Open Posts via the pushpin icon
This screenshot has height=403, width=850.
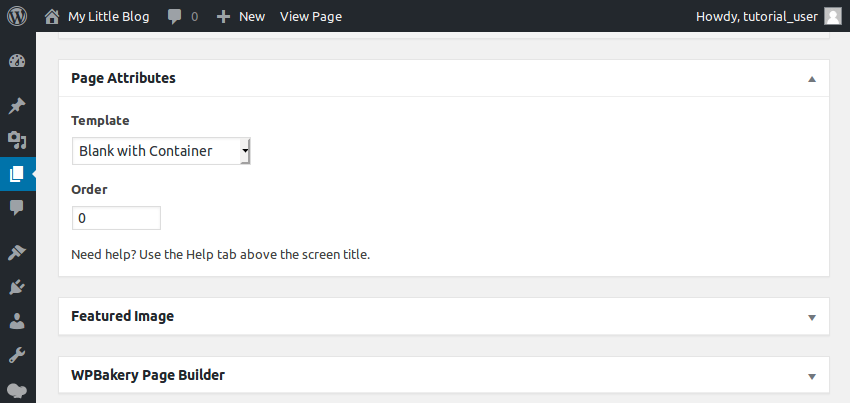coord(17,106)
